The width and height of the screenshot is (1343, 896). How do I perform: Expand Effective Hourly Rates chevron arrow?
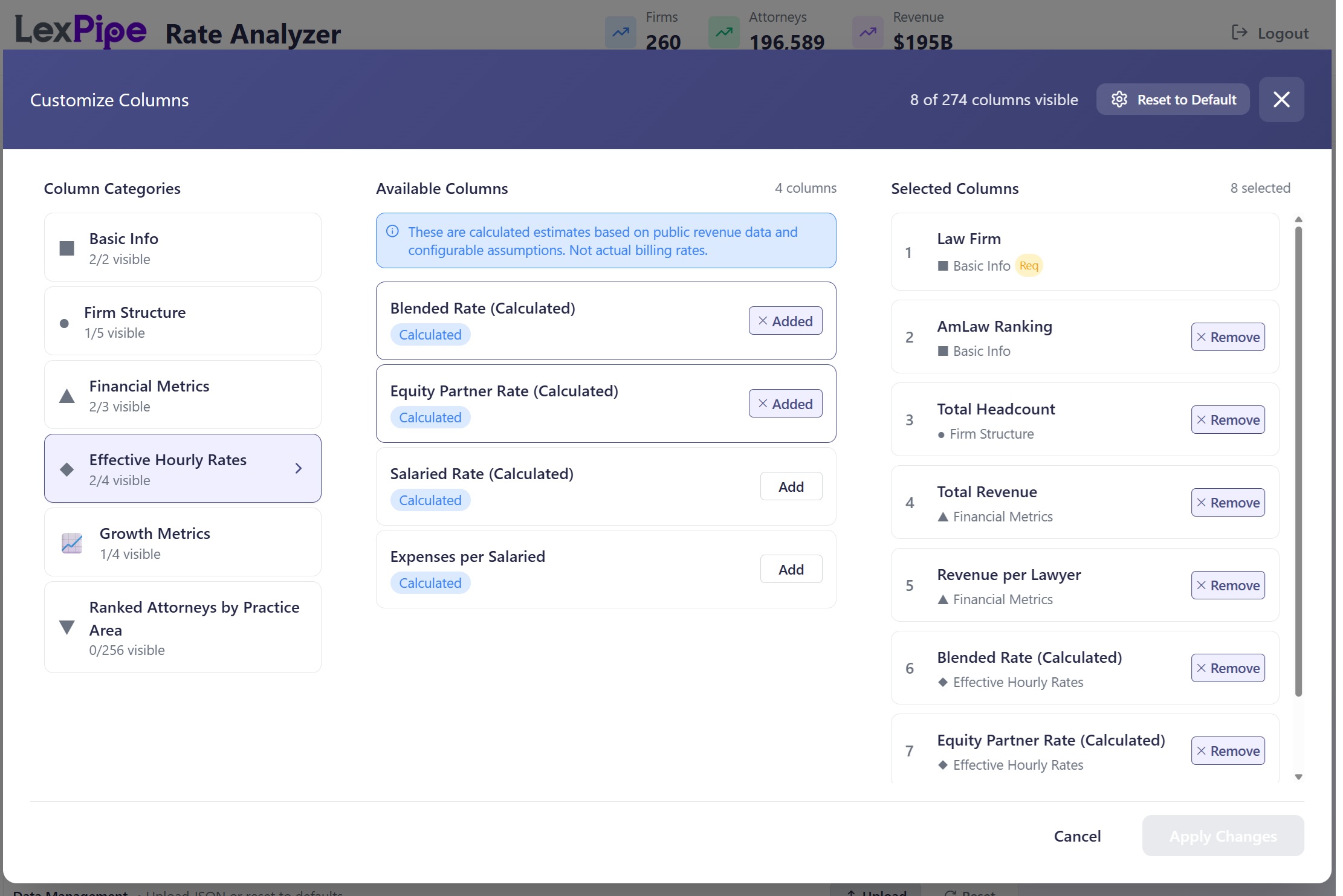[x=298, y=468]
